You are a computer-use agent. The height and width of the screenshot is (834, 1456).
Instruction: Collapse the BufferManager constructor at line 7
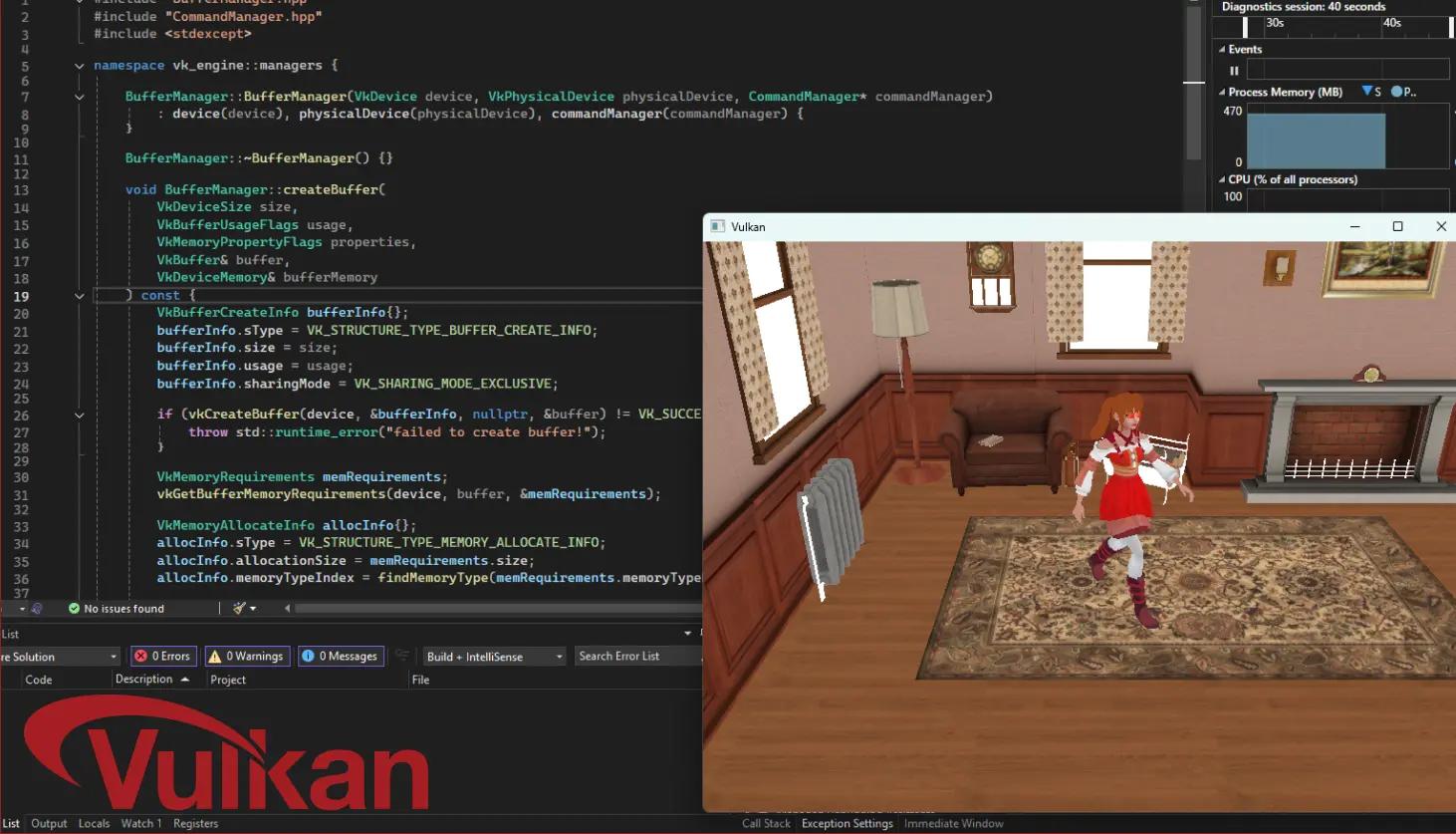[79, 97]
